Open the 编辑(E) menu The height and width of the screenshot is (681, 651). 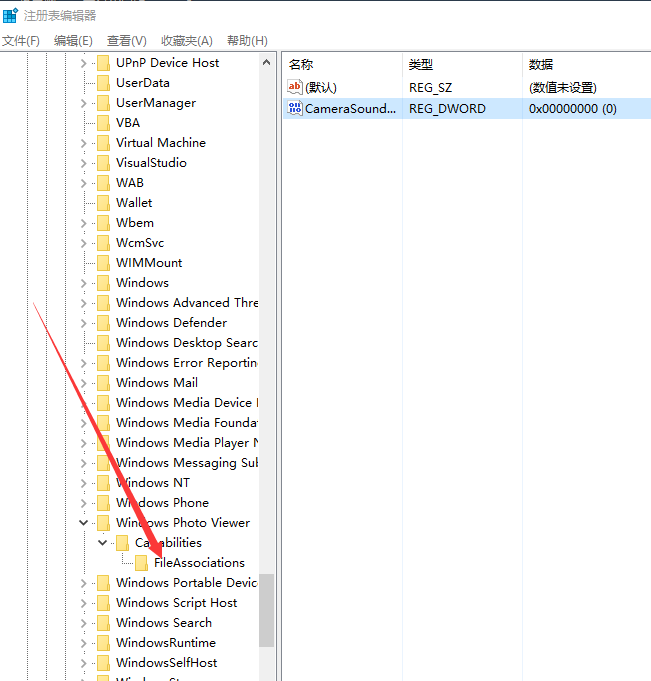[x=73, y=41]
